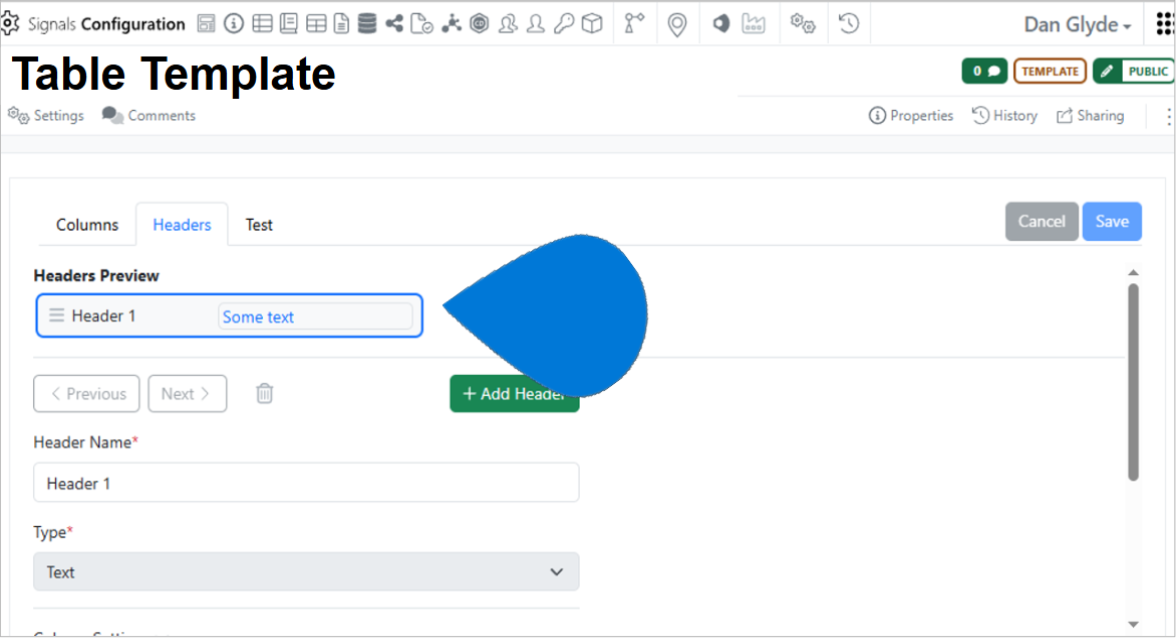The image size is (1176, 638).
Task: Click the share nodes icon in toolbar
Action: (x=394, y=23)
